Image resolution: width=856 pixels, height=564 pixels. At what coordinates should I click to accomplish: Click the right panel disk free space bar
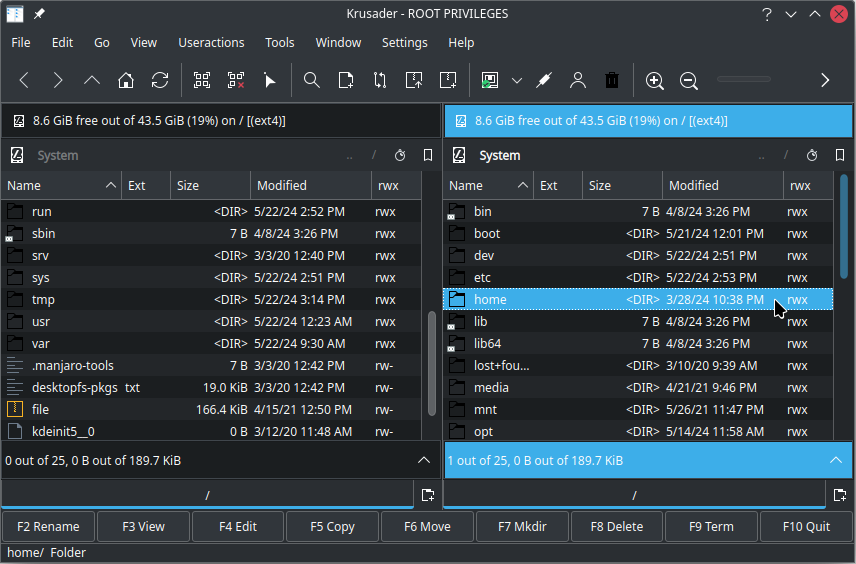[648, 121]
